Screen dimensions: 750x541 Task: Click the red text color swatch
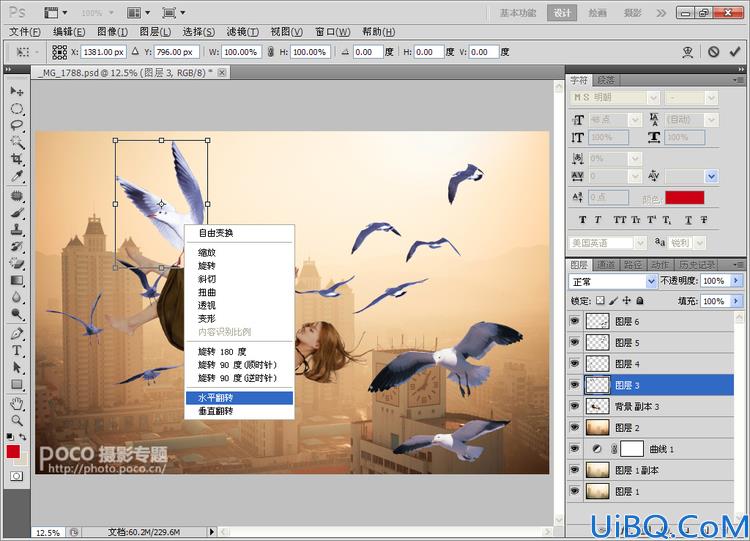click(684, 198)
